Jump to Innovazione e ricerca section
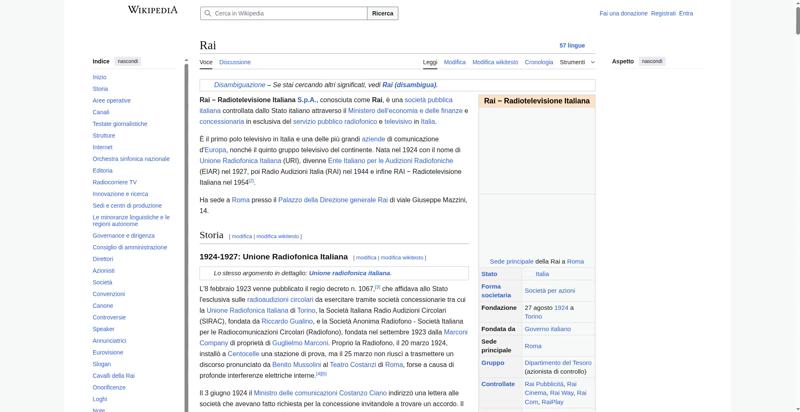The width and height of the screenshot is (800, 412). [x=120, y=194]
